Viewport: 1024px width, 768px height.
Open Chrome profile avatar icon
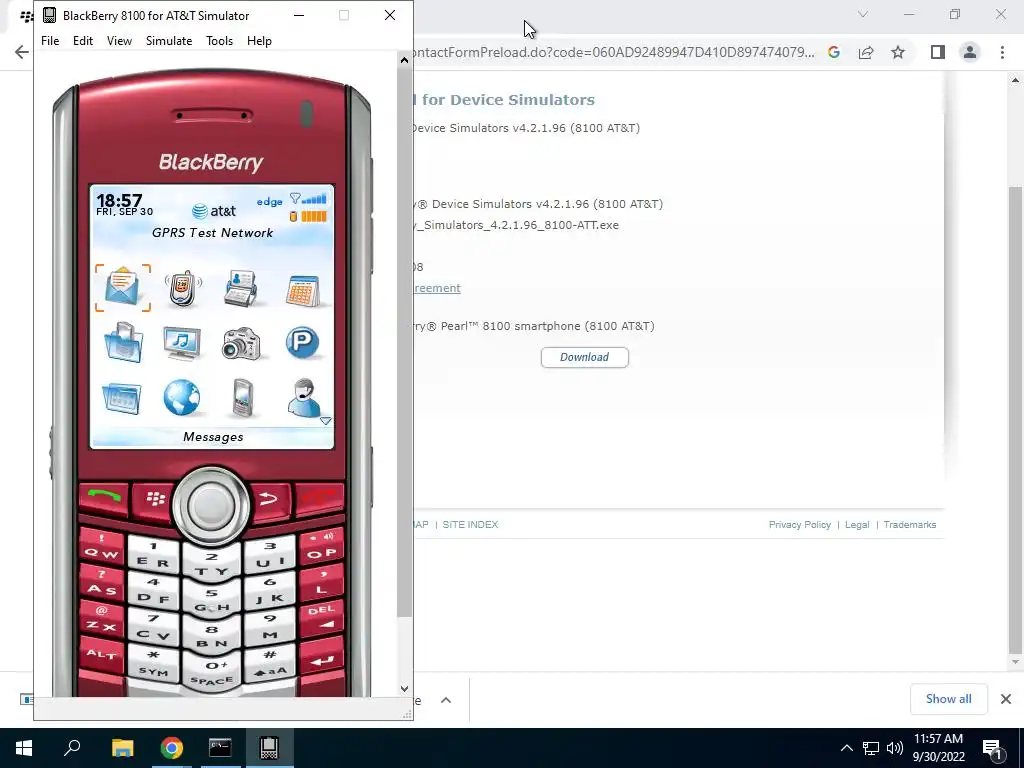970,52
